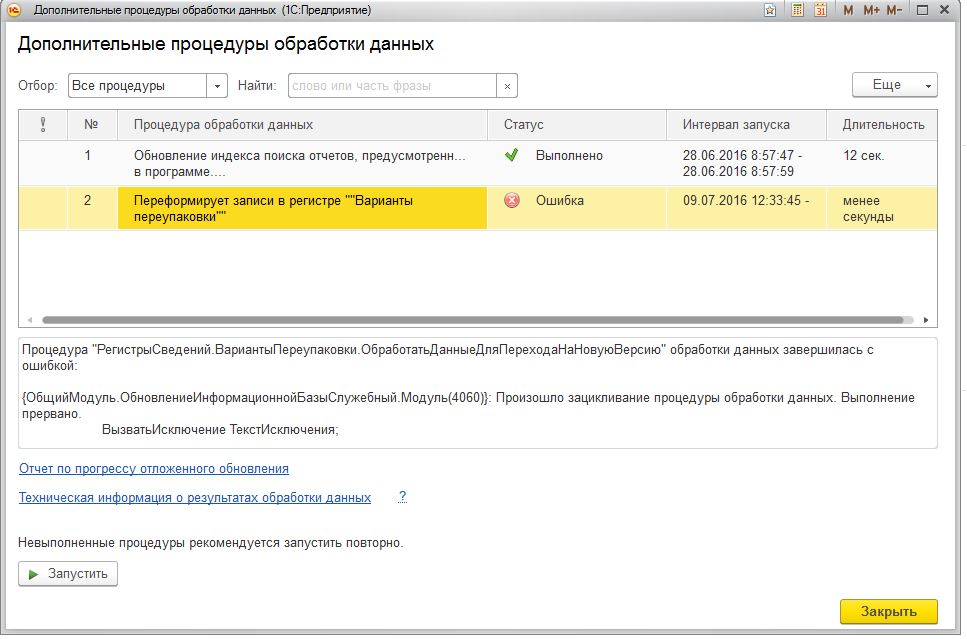The width and height of the screenshot is (967, 639).
Task: Click the green checkmark status icon
Action: point(512,156)
